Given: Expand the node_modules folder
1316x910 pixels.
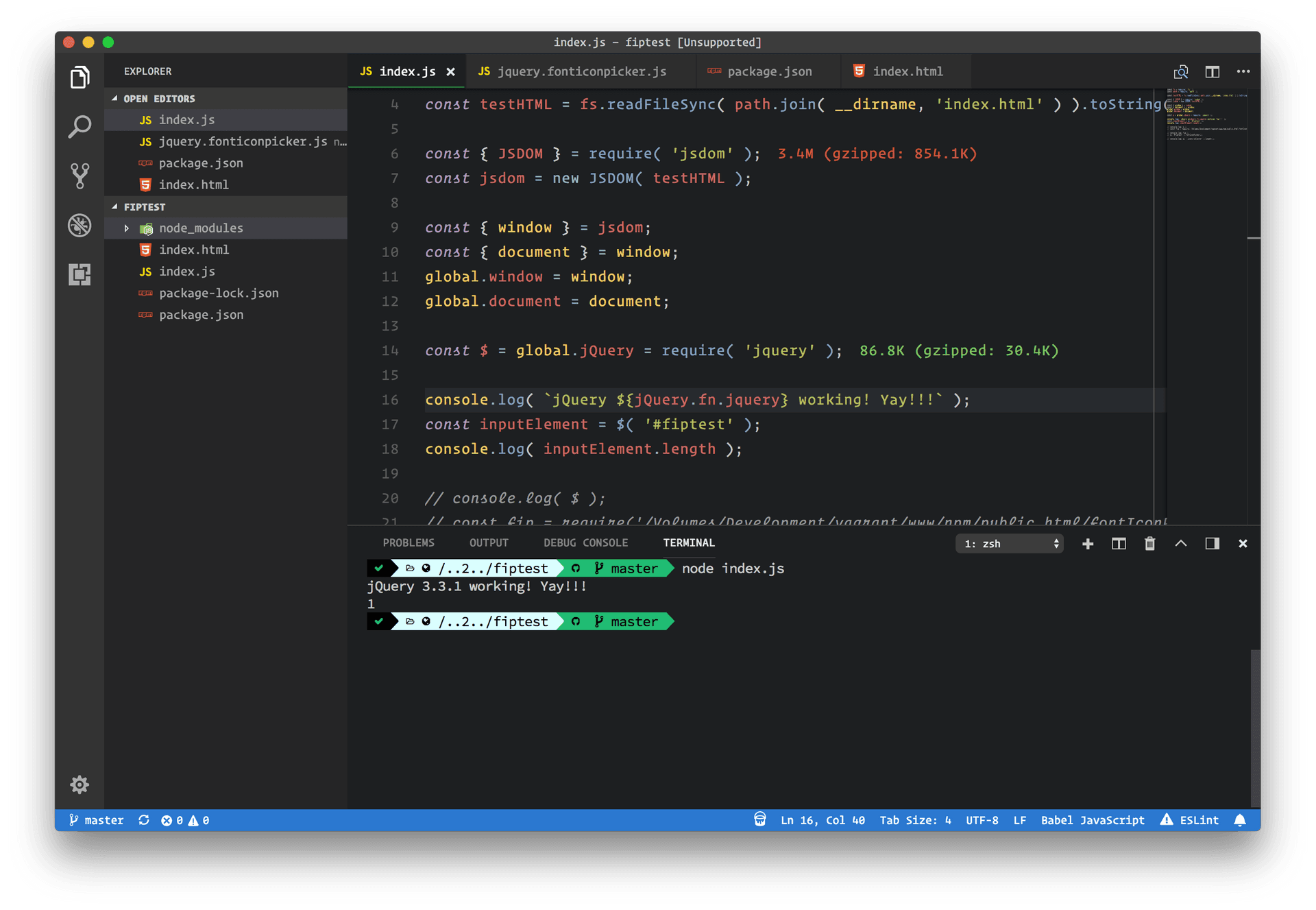Looking at the screenshot, I should pyautogui.click(x=126, y=228).
